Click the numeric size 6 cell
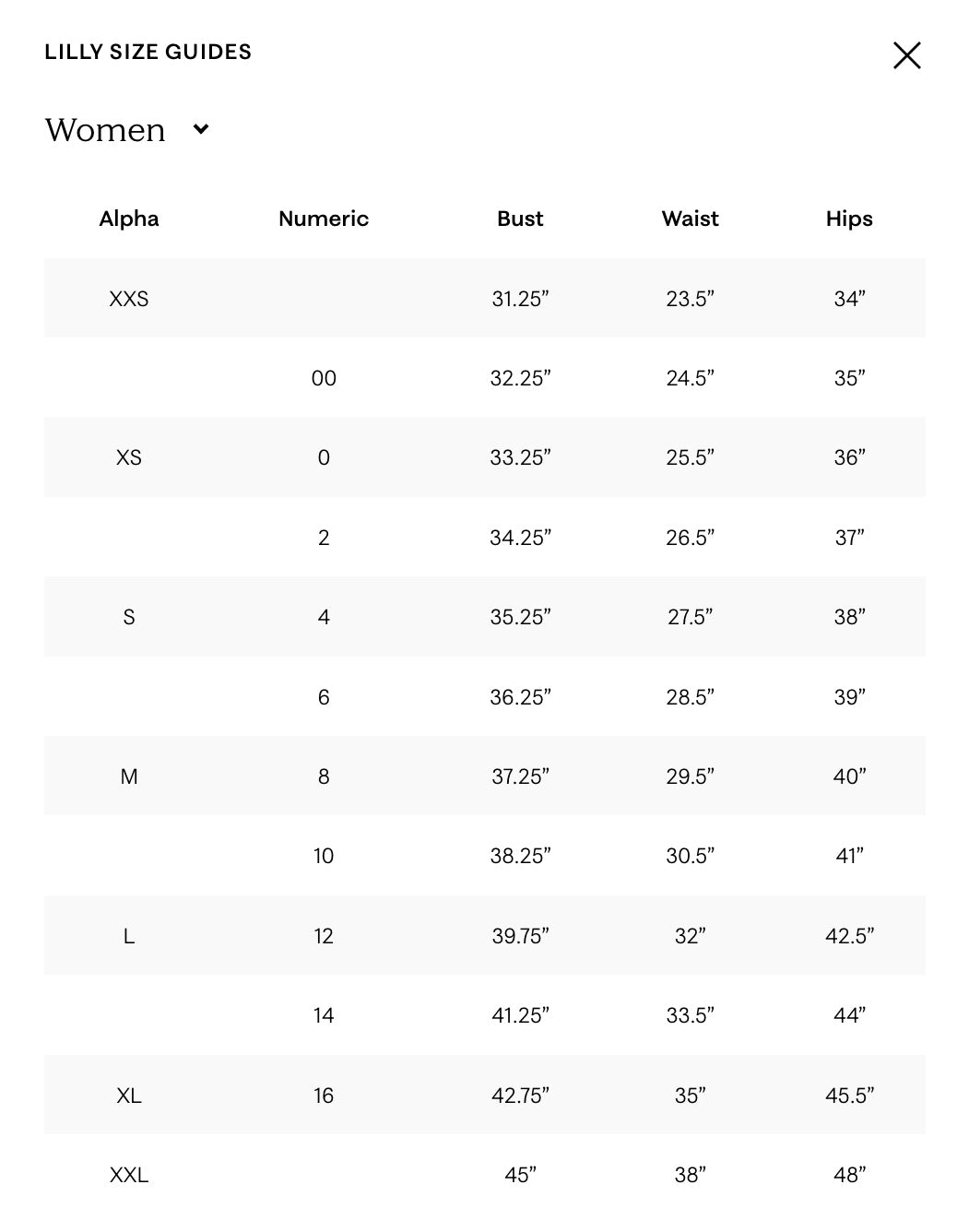Image resolution: width=957 pixels, height=1232 pixels. 324,697
